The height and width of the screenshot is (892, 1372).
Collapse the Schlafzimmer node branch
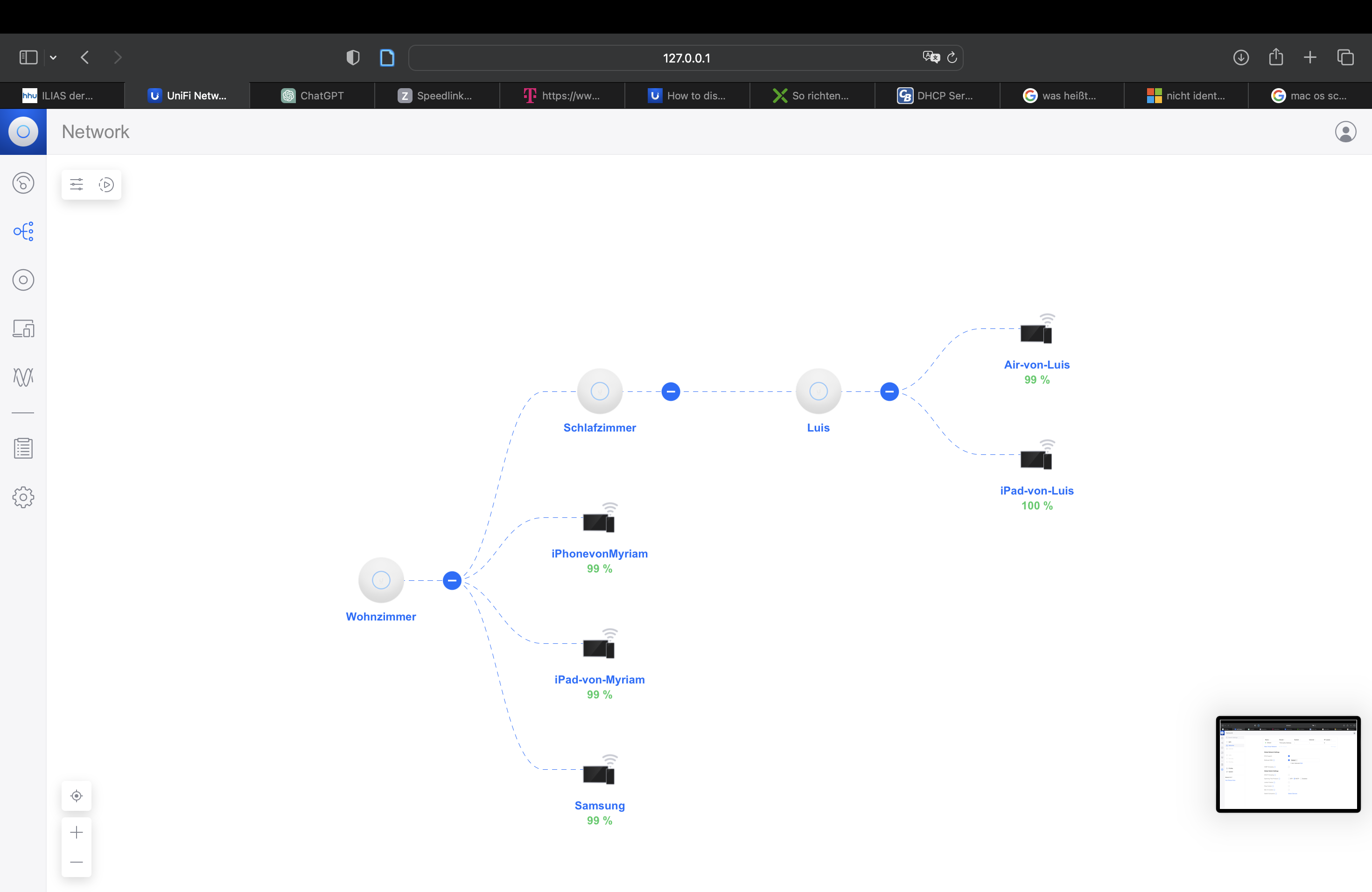(x=671, y=392)
